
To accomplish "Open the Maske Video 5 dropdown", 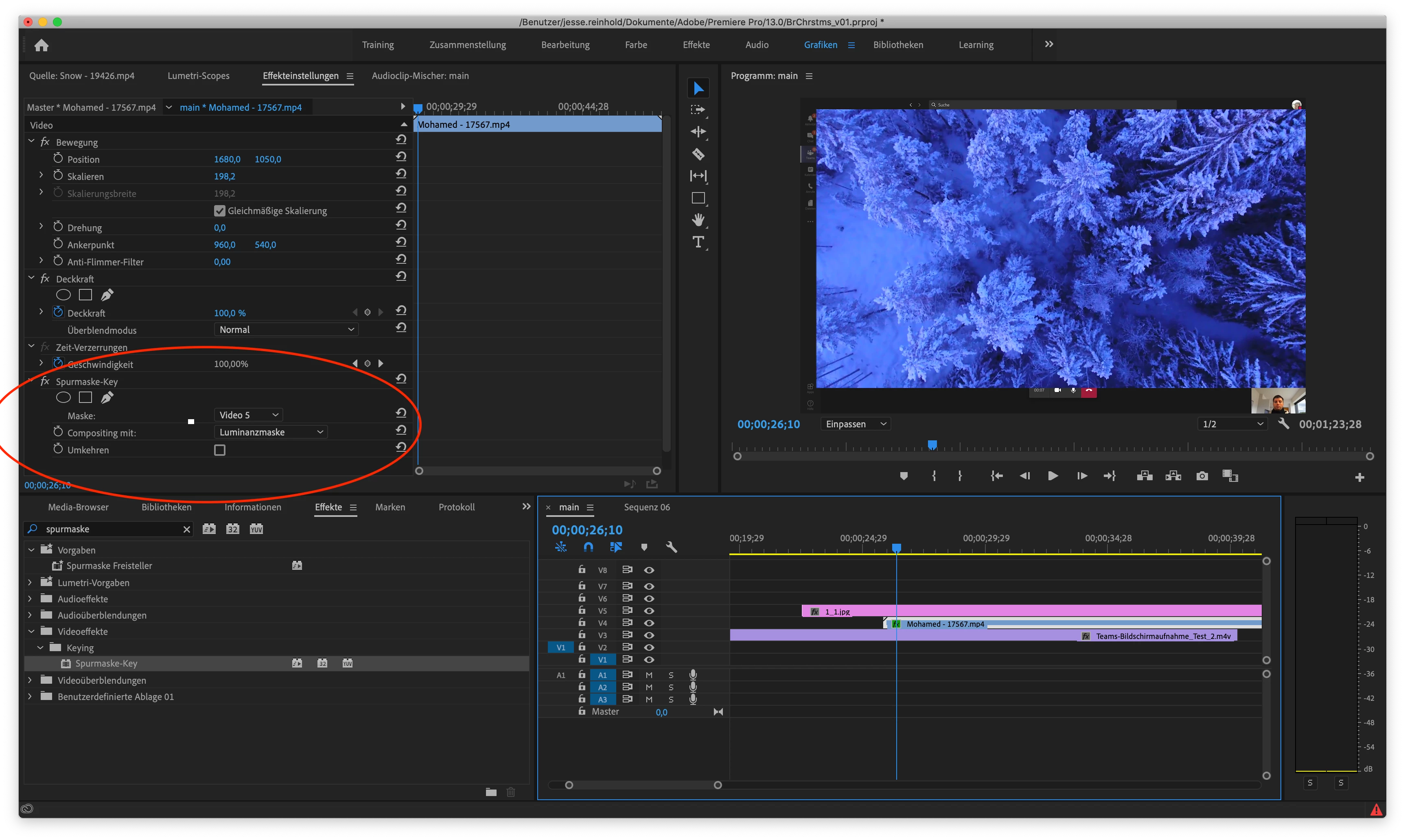I will 249,415.
